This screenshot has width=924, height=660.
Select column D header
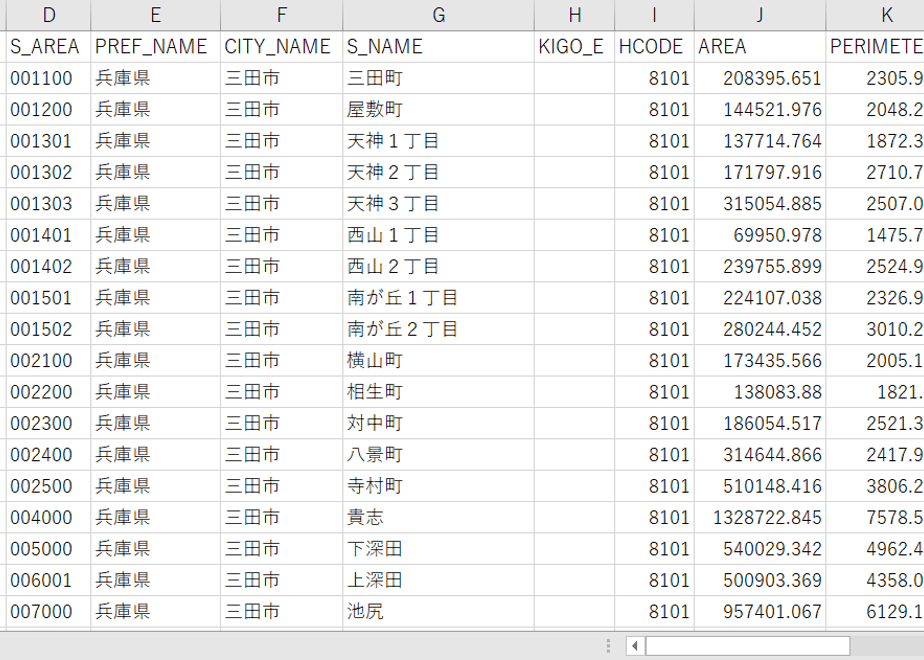click(48, 15)
